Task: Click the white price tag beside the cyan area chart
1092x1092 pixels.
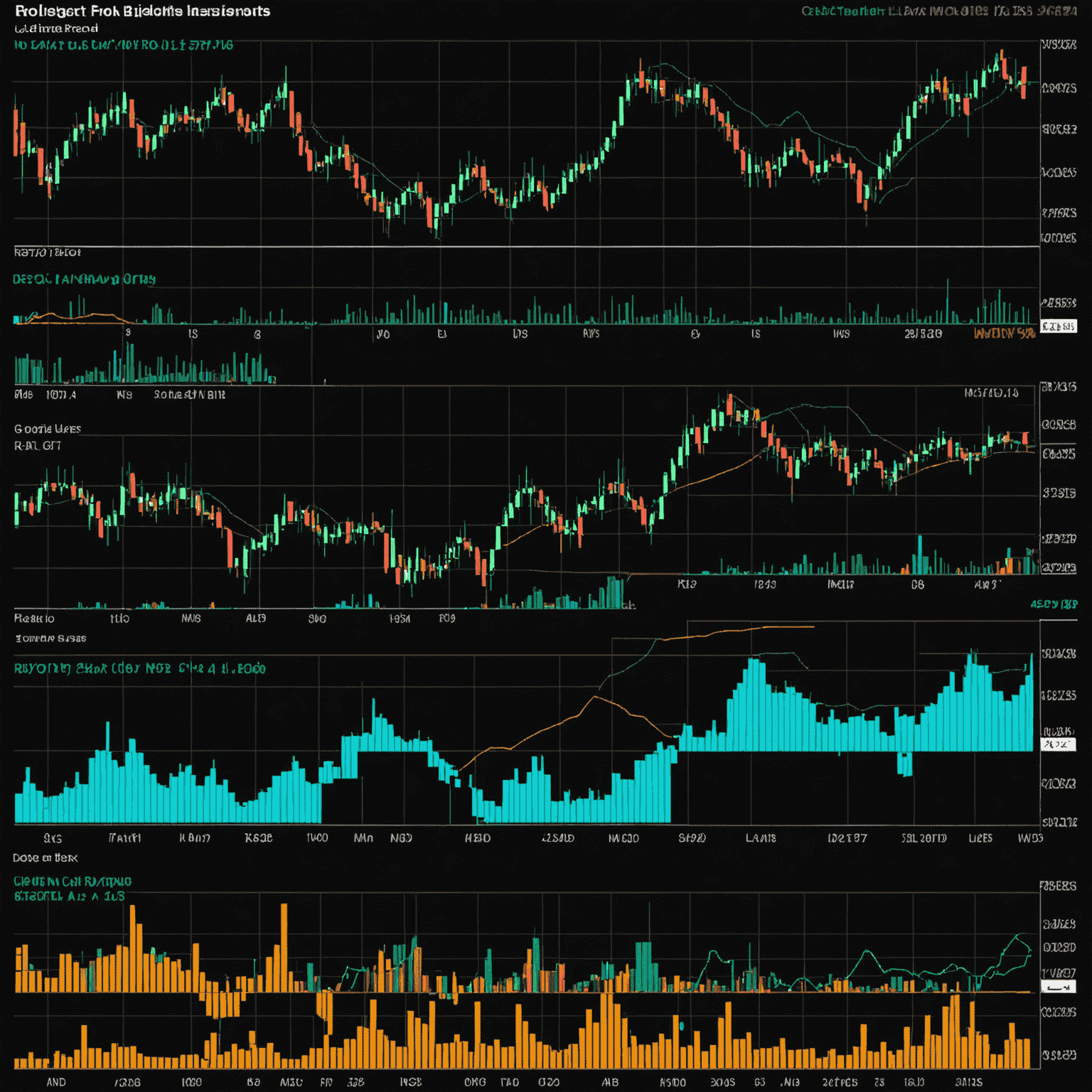Action: [x=1058, y=744]
